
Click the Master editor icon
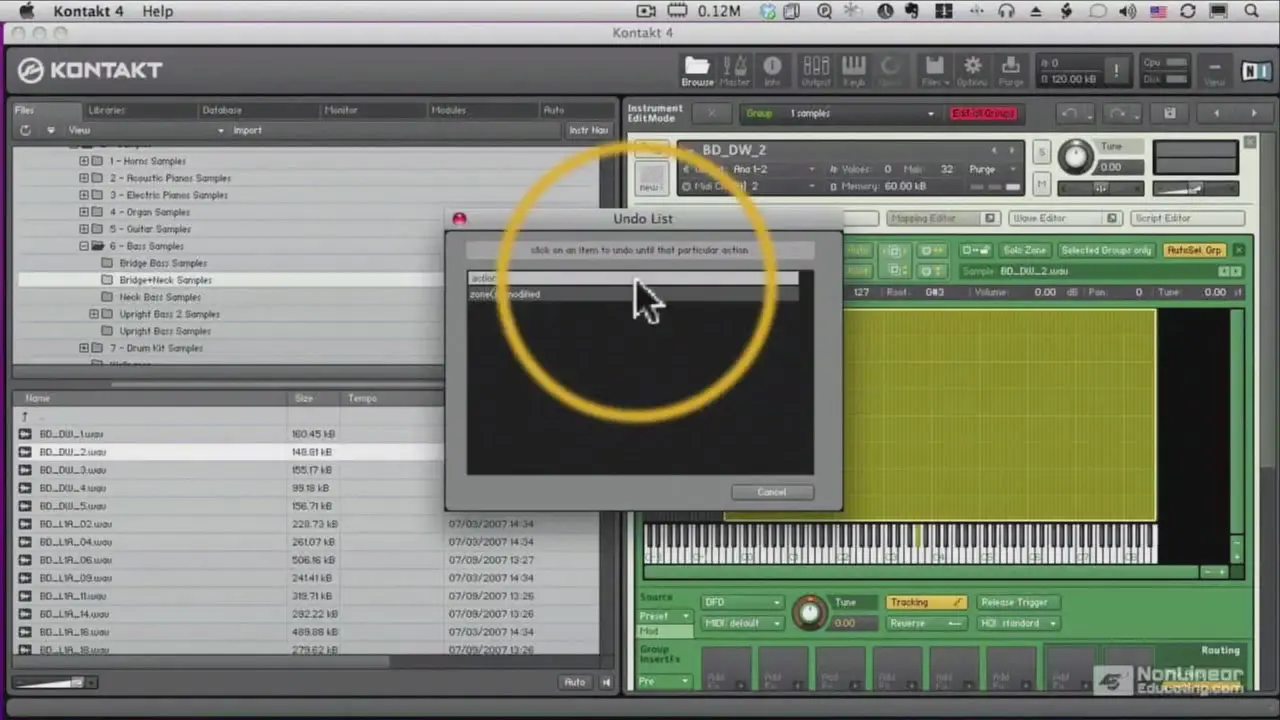(735, 70)
